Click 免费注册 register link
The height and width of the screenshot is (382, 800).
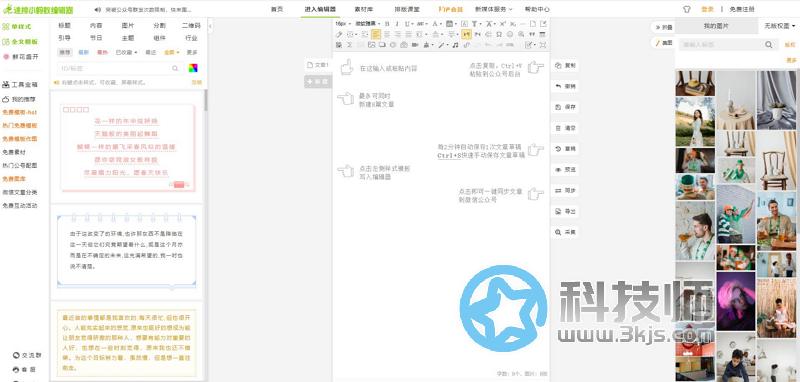pos(742,9)
